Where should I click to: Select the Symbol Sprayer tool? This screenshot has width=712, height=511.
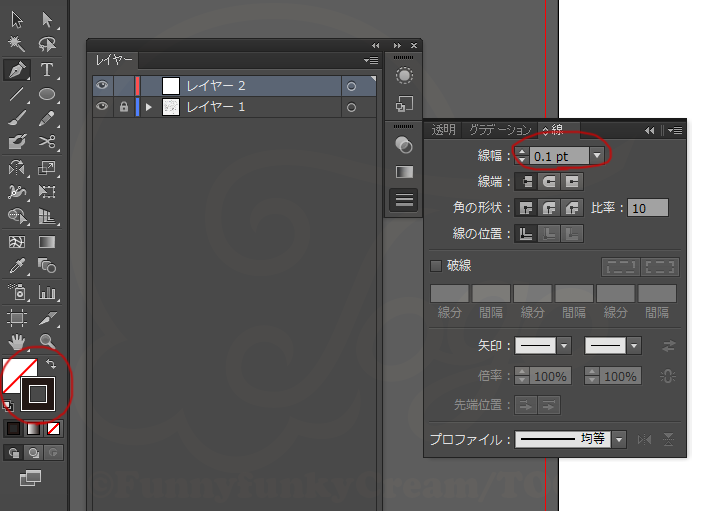coord(17,292)
